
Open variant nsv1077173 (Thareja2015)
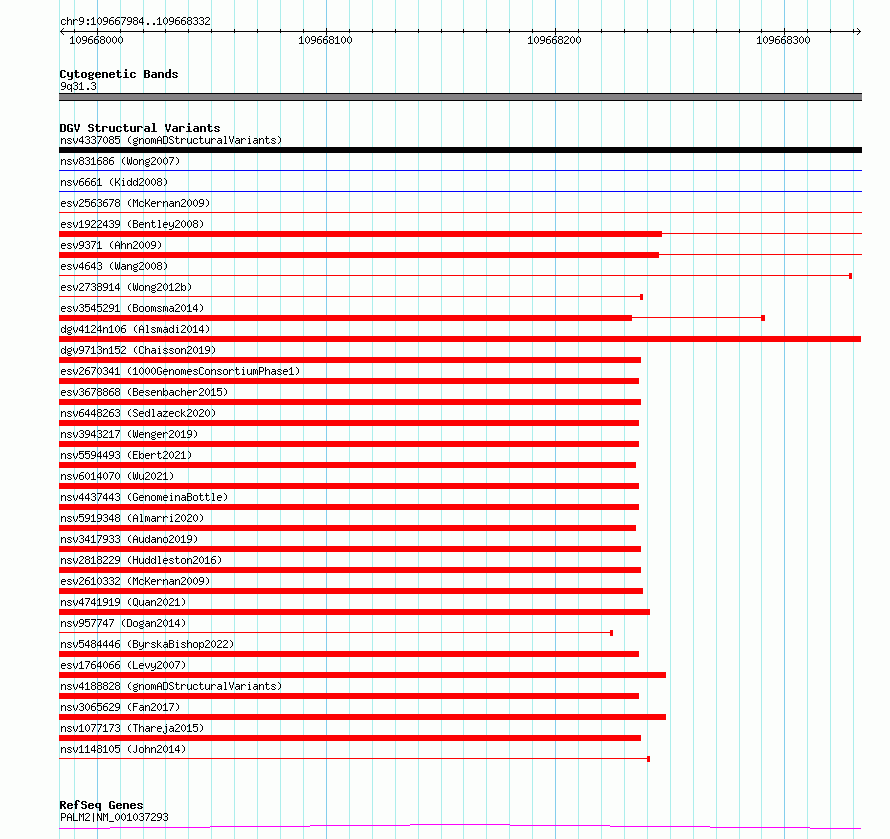[132, 728]
